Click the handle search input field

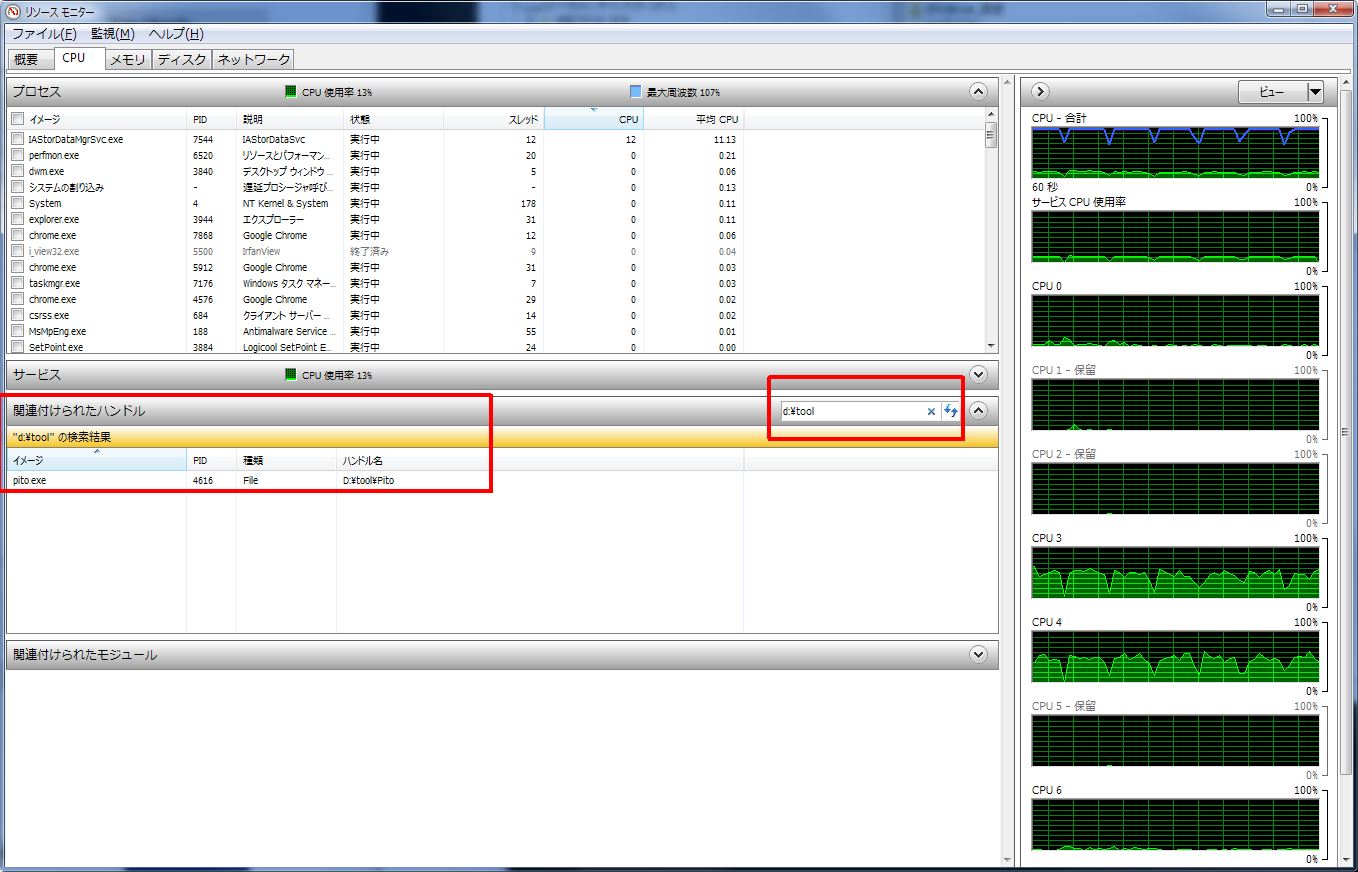click(x=850, y=411)
